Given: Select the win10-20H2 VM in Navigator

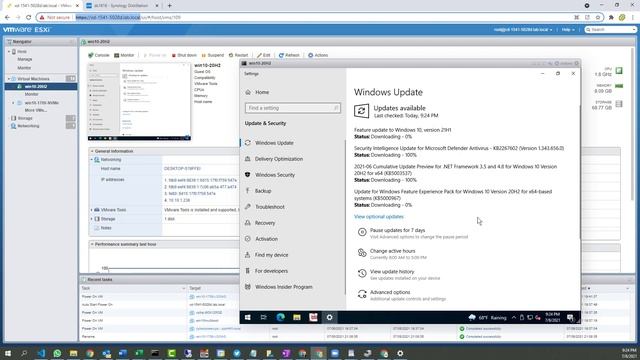Looking at the screenshot, I should pyautogui.click(x=36, y=87).
